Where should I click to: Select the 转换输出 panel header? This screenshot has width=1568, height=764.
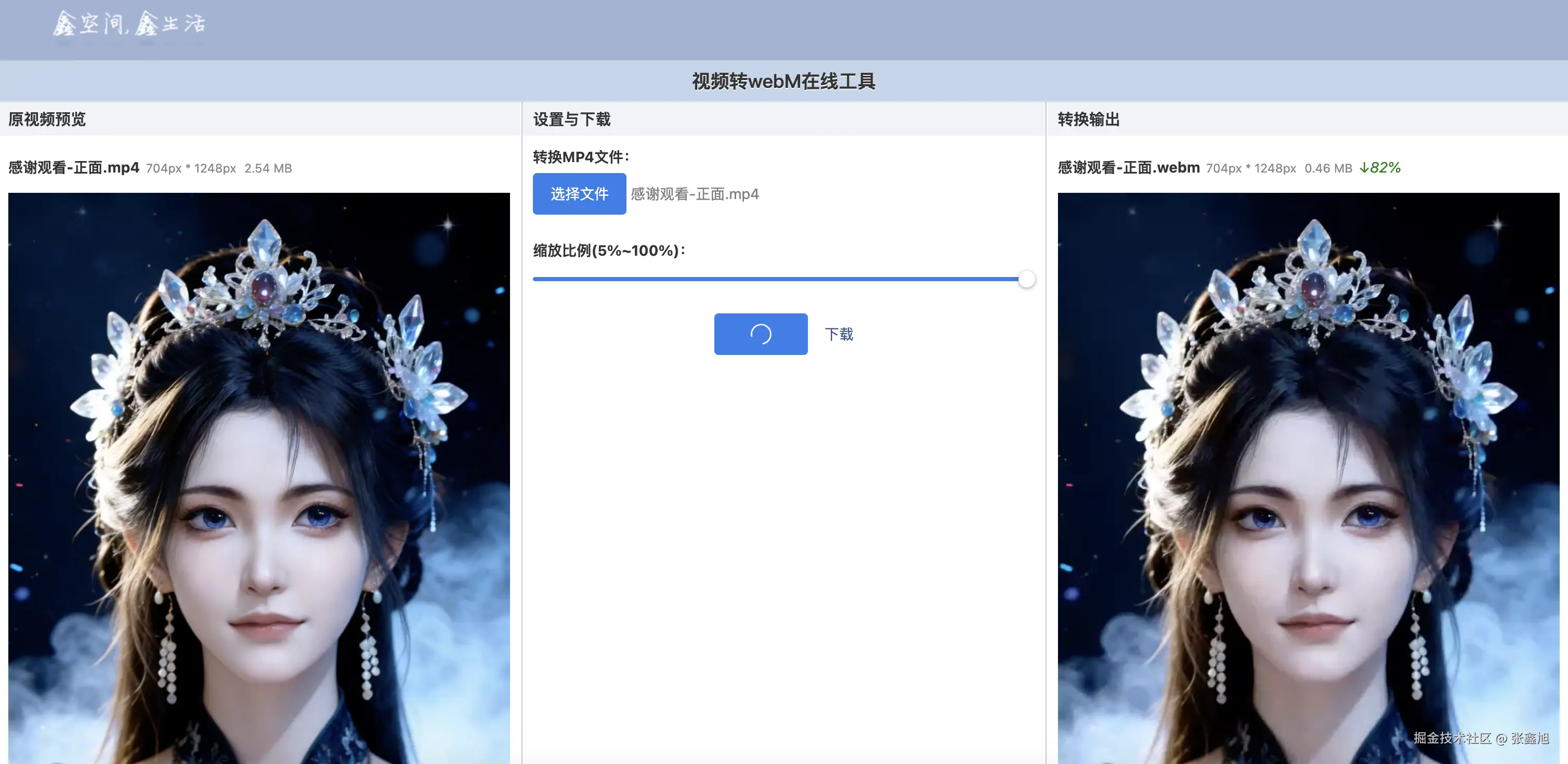(1089, 120)
